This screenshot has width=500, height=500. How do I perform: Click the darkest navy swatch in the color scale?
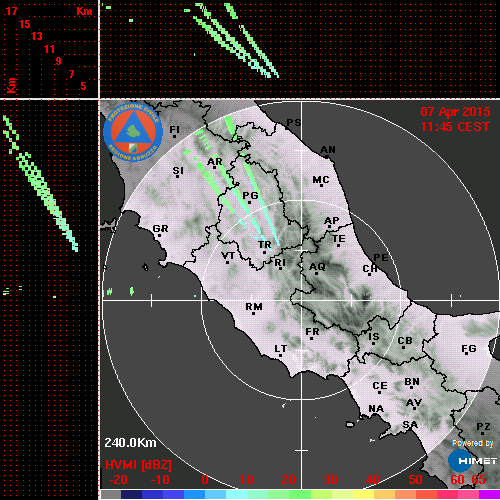pyautogui.click(x=132, y=494)
